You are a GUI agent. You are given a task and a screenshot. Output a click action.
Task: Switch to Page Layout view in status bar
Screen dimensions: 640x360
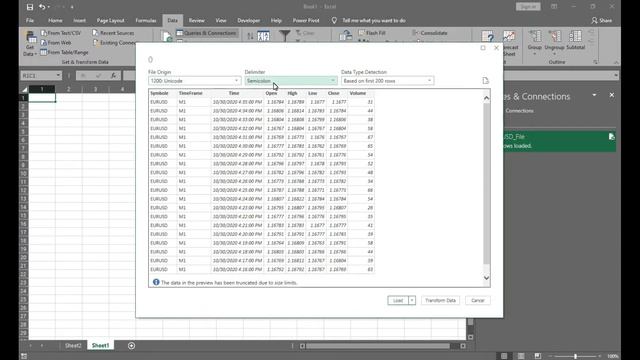pos(521,356)
